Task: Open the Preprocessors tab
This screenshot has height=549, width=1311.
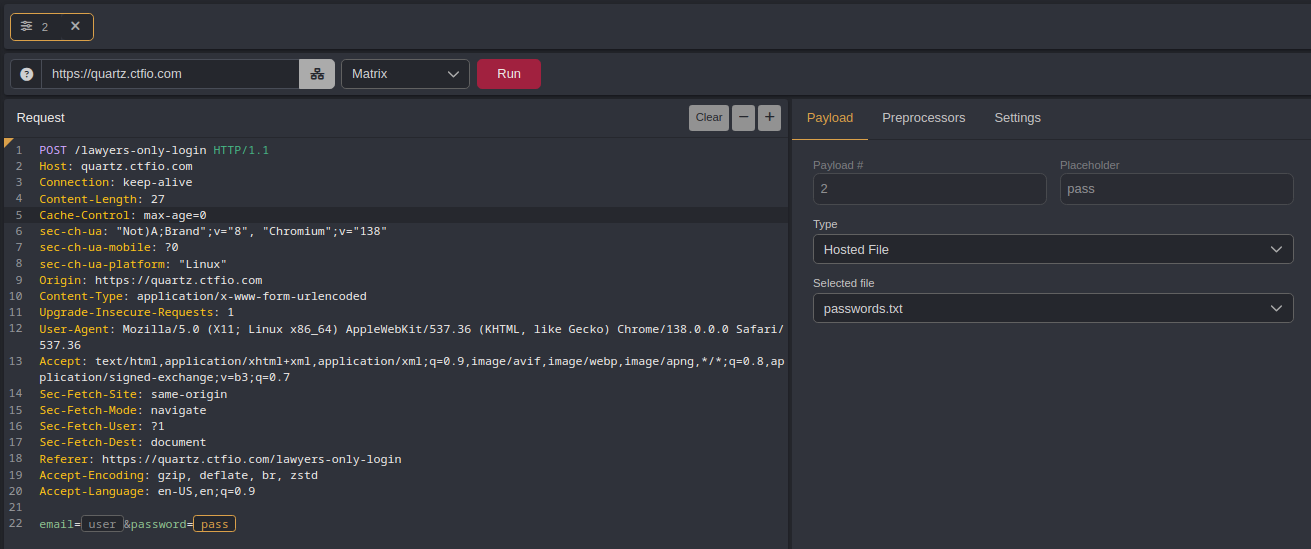Action: point(923,118)
